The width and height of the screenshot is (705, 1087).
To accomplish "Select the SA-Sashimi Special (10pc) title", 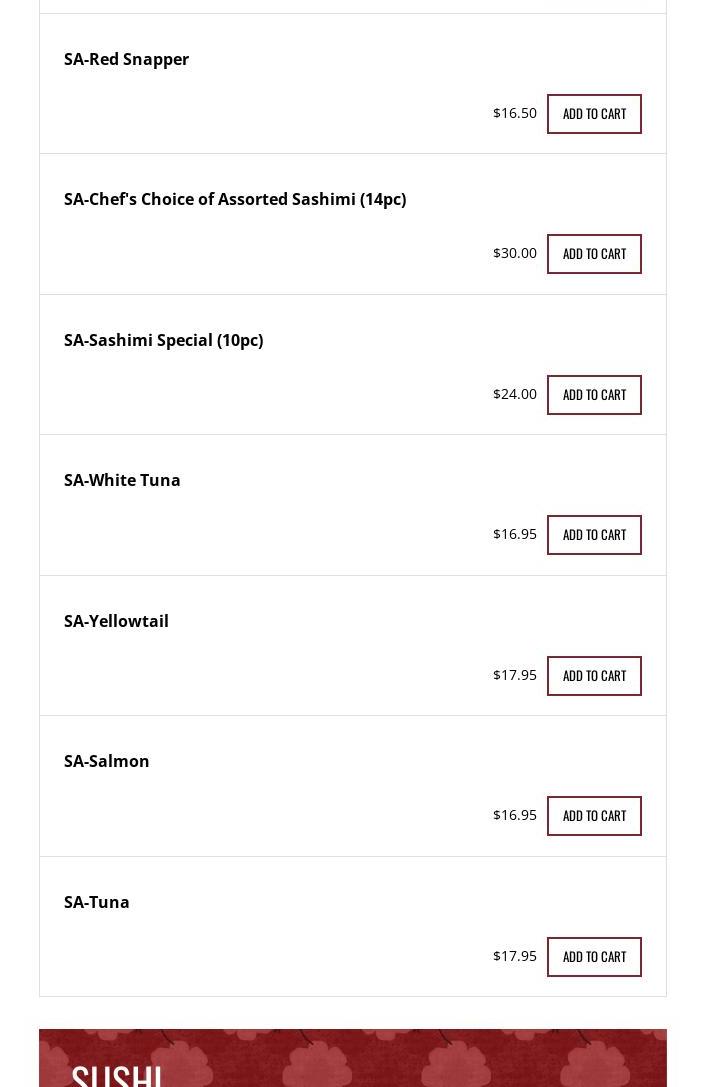I will (x=163, y=340).
